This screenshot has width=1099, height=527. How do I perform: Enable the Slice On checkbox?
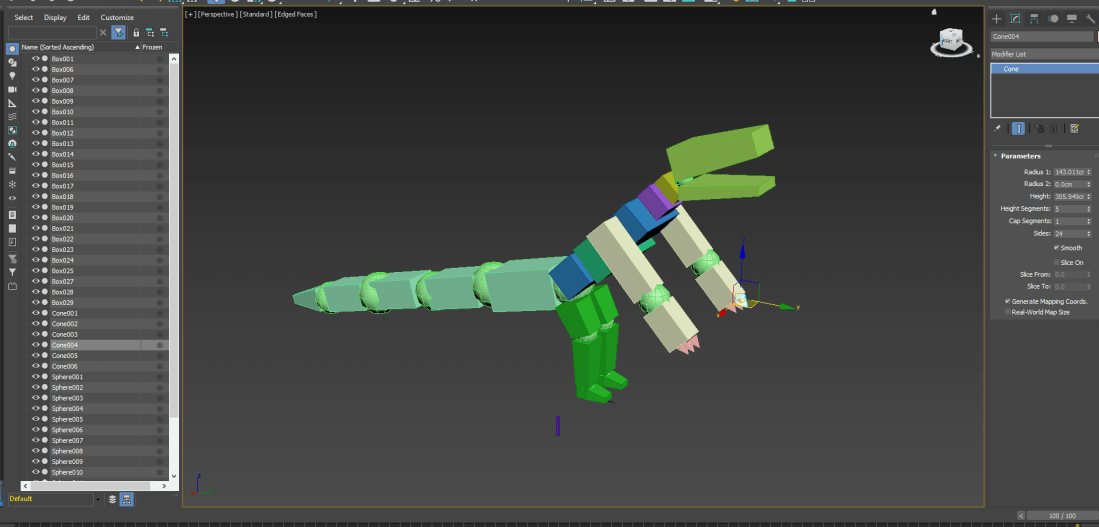(x=1056, y=262)
